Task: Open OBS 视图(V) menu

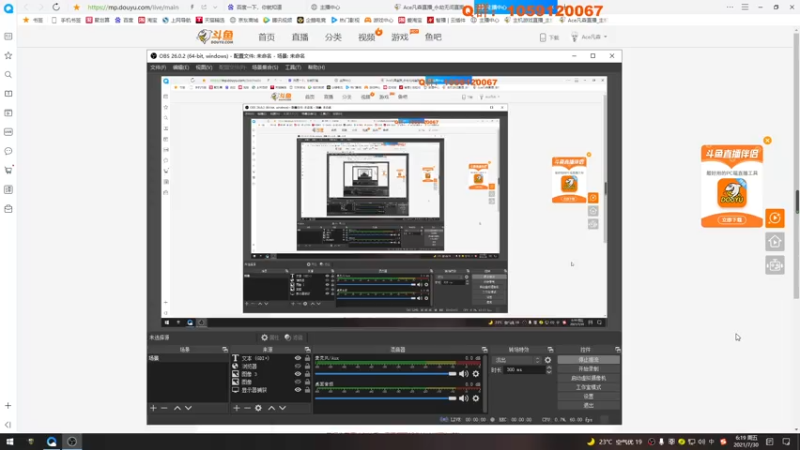Action: [204, 67]
